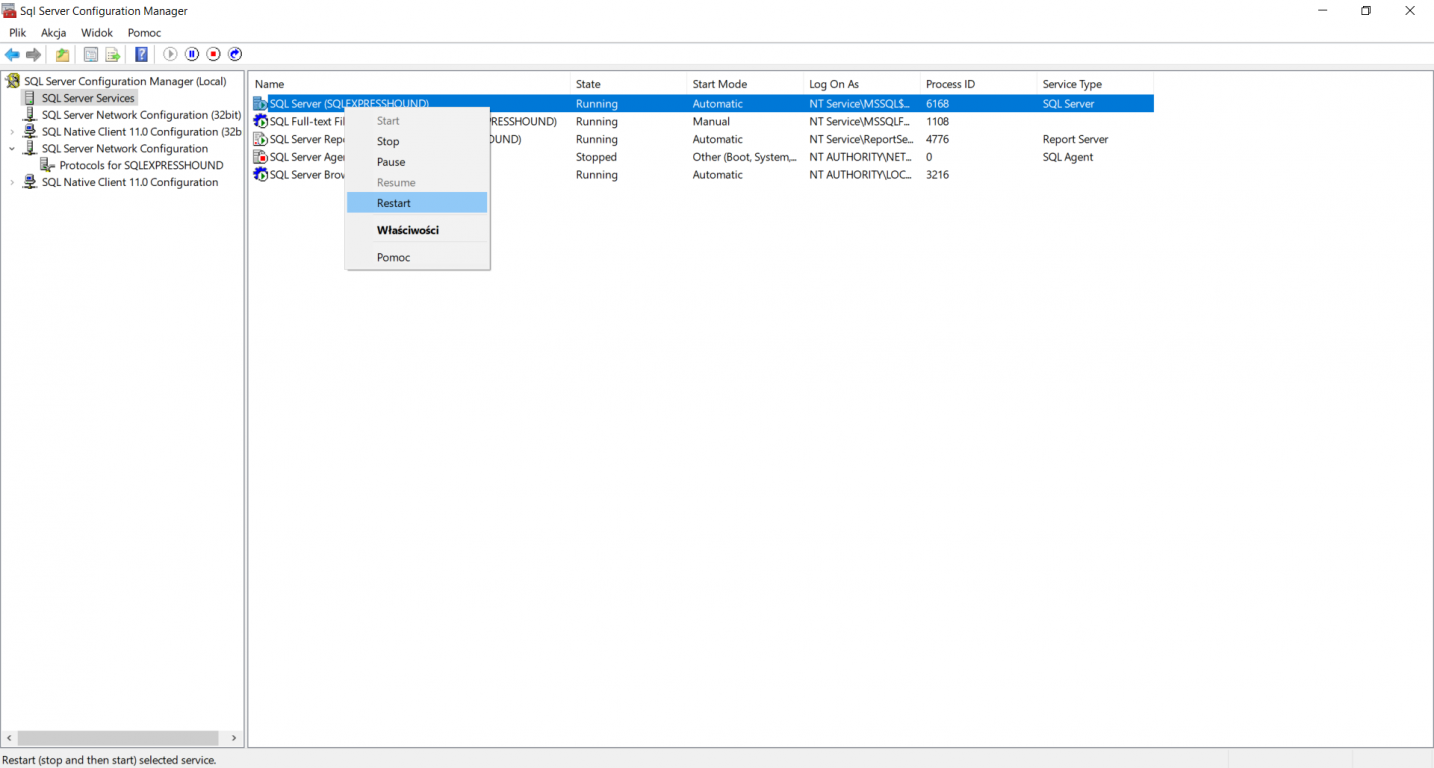Click the NT Service\MSSQLF... log on cell

(x=861, y=121)
